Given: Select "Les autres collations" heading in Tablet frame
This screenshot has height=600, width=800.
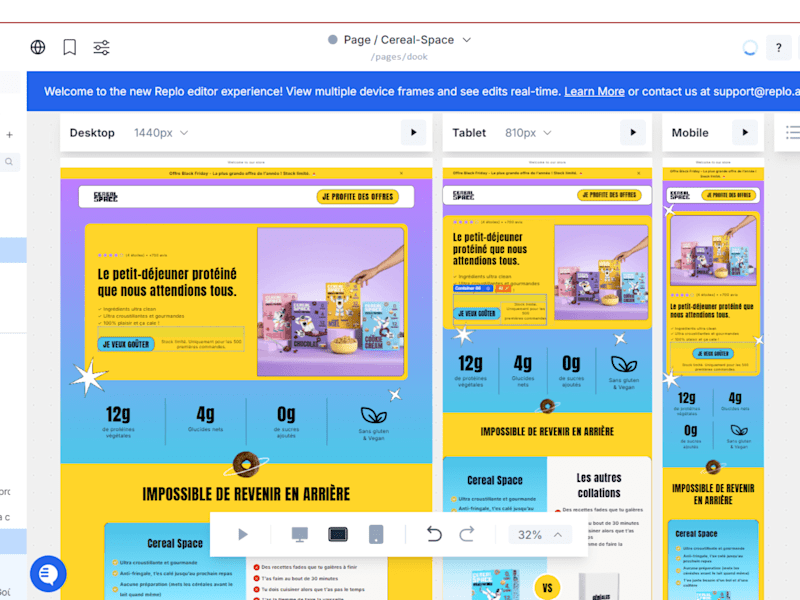Looking at the screenshot, I should (x=599, y=485).
